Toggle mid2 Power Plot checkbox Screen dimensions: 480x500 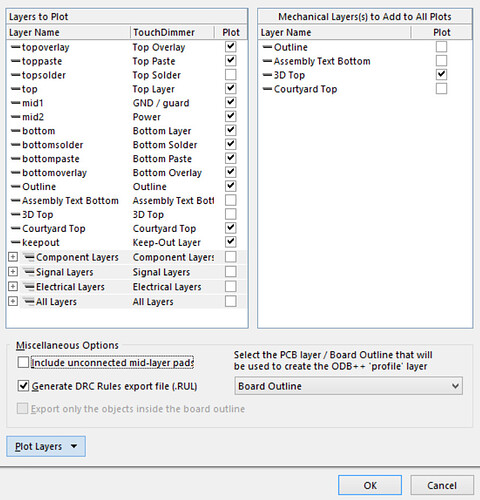[x=230, y=117]
